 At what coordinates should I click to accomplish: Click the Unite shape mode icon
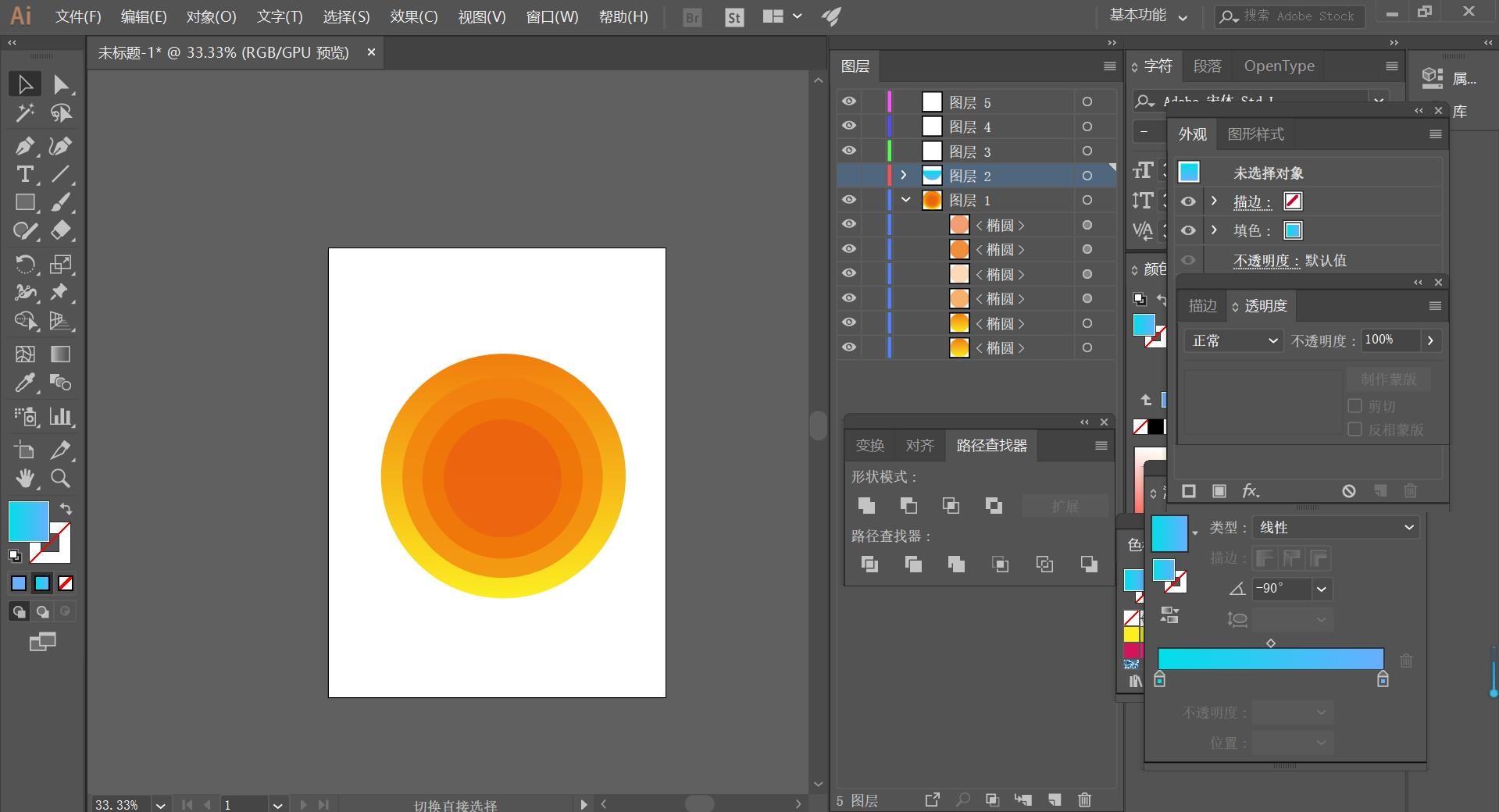tap(866, 506)
